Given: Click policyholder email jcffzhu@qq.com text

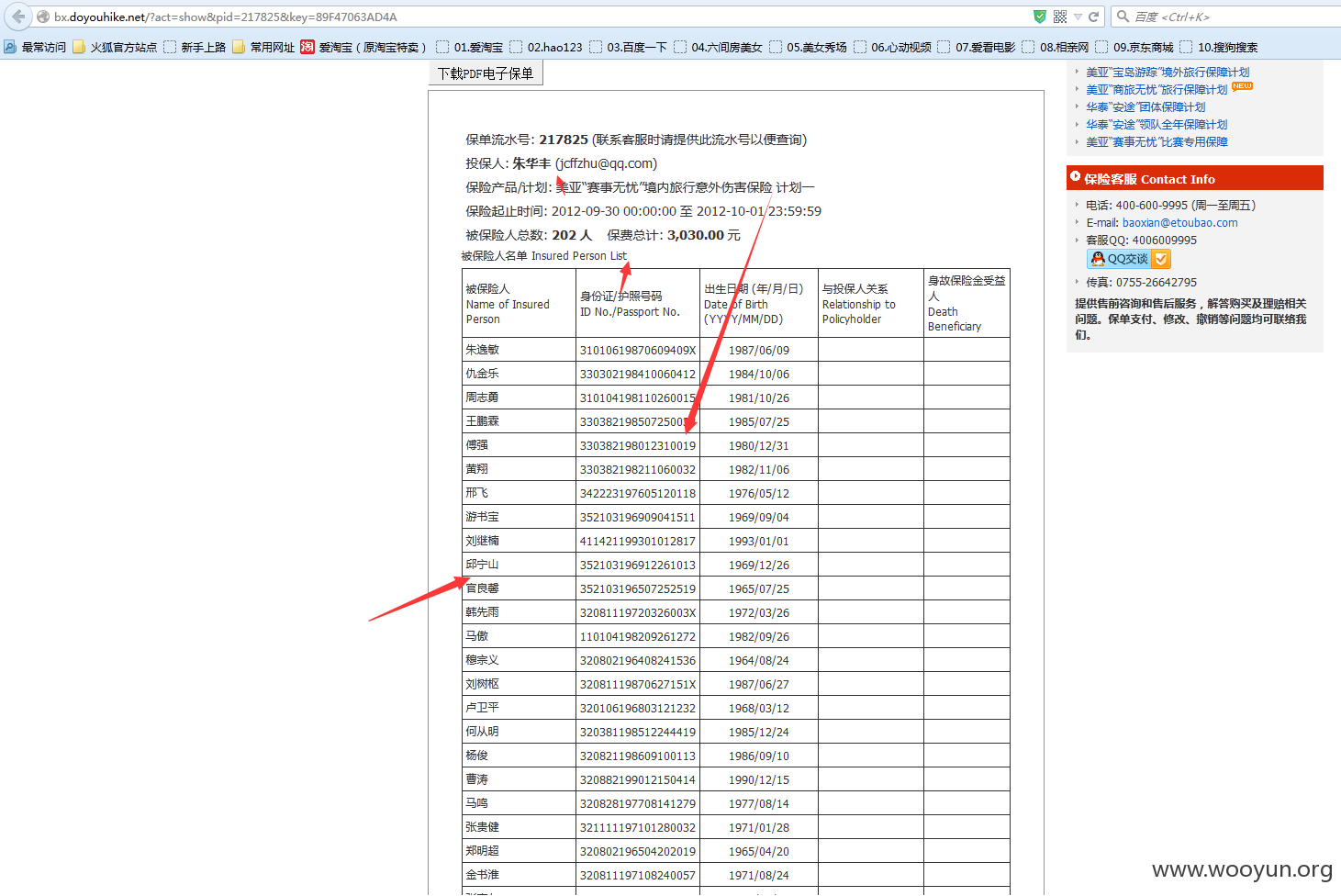Looking at the screenshot, I should coord(606,163).
